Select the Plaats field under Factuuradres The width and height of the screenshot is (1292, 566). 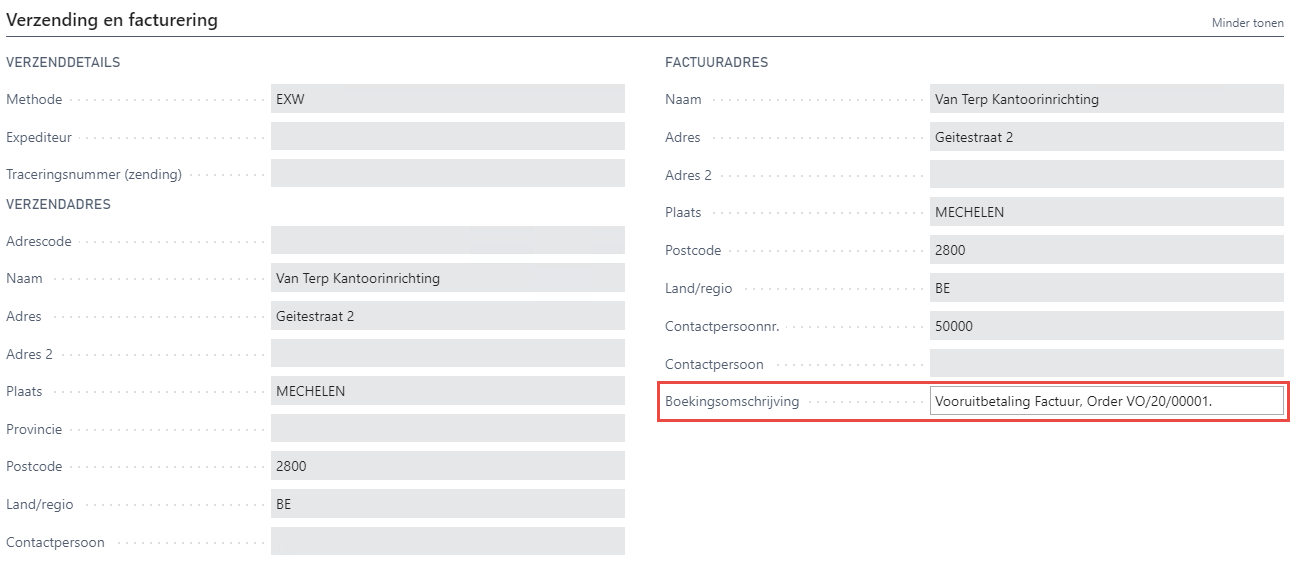point(1106,212)
